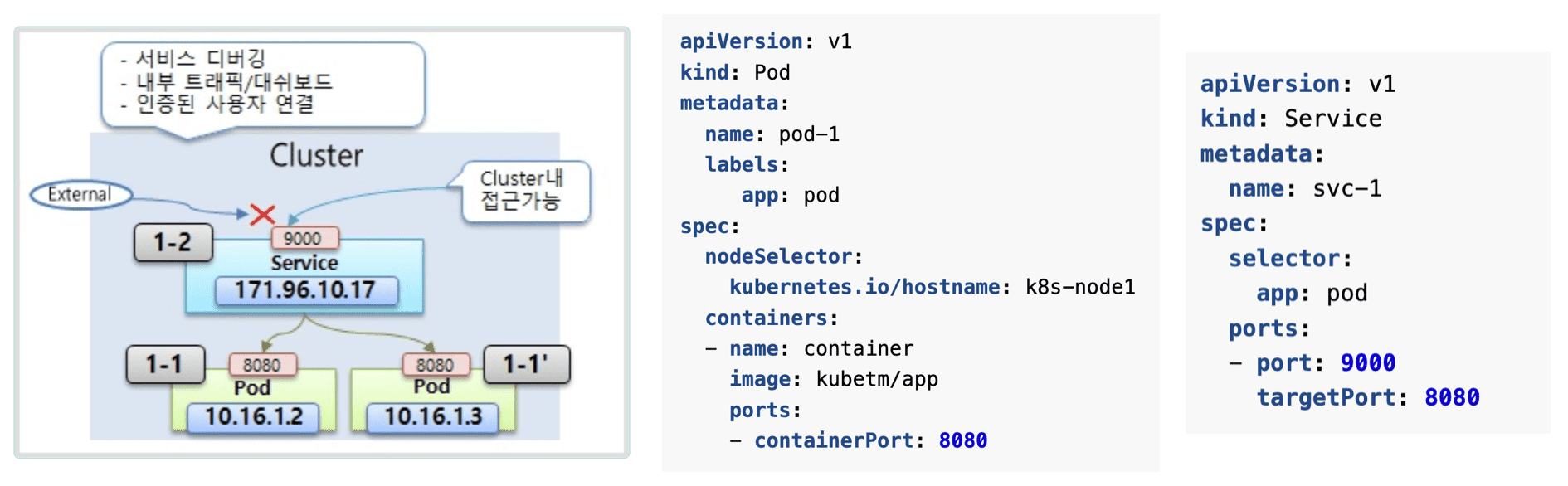The image size is (1568, 486).
Task: Click 'kind: Pod' line in the YAML
Action: pyautogui.click(x=734, y=73)
